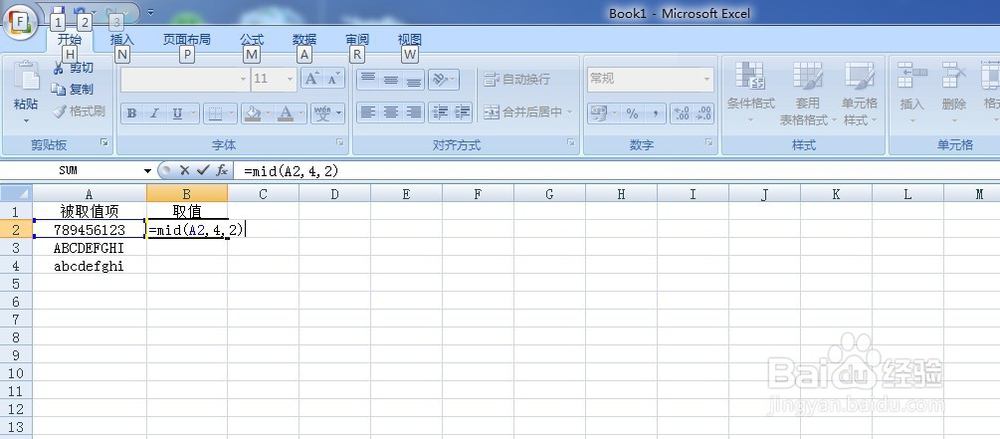
Task: Click in the formula bar
Action: pos(615,171)
